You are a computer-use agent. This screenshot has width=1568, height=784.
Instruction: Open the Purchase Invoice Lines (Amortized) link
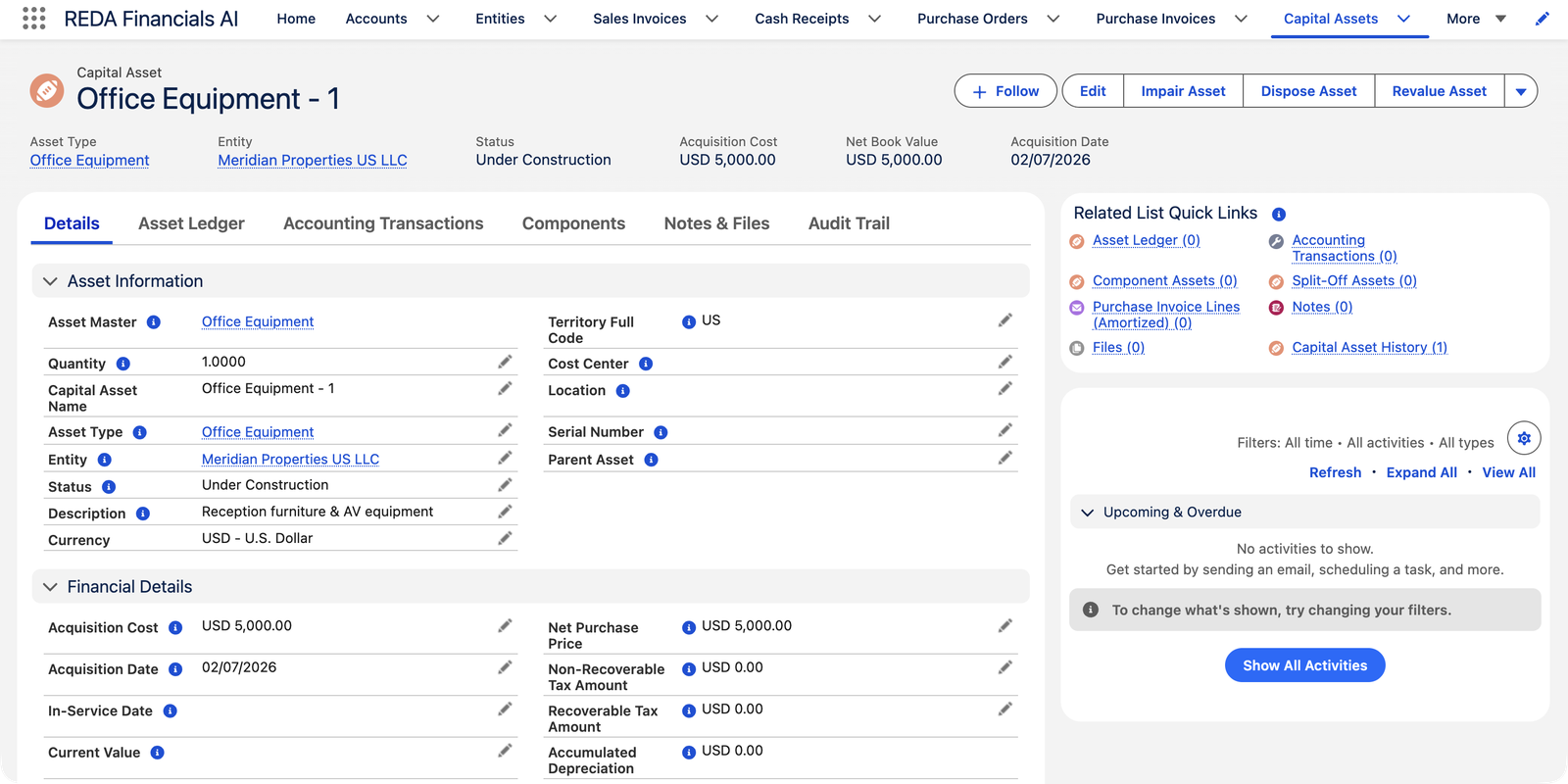pyautogui.click(x=1166, y=315)
